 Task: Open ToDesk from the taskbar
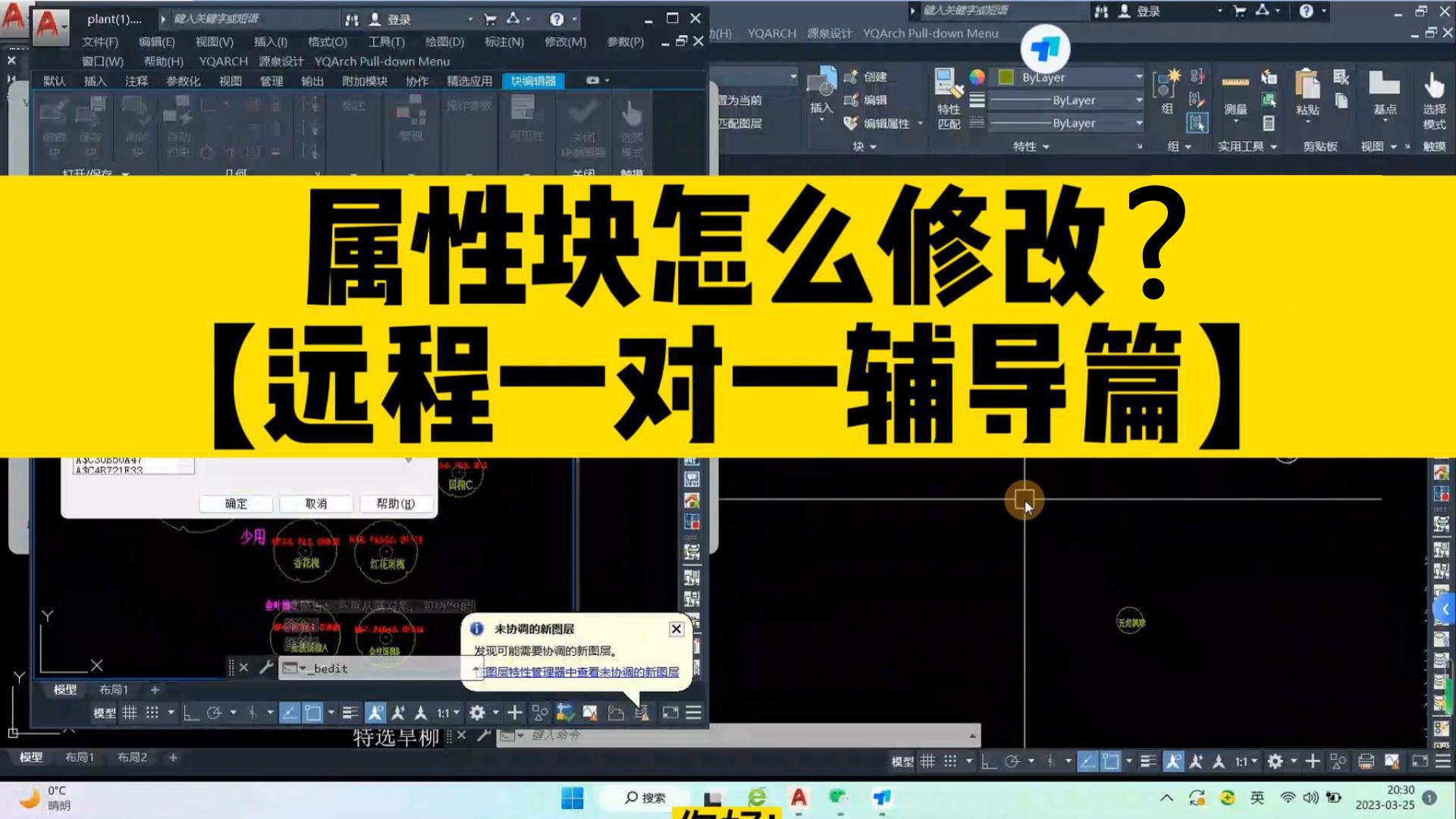(x=880, y=798)
